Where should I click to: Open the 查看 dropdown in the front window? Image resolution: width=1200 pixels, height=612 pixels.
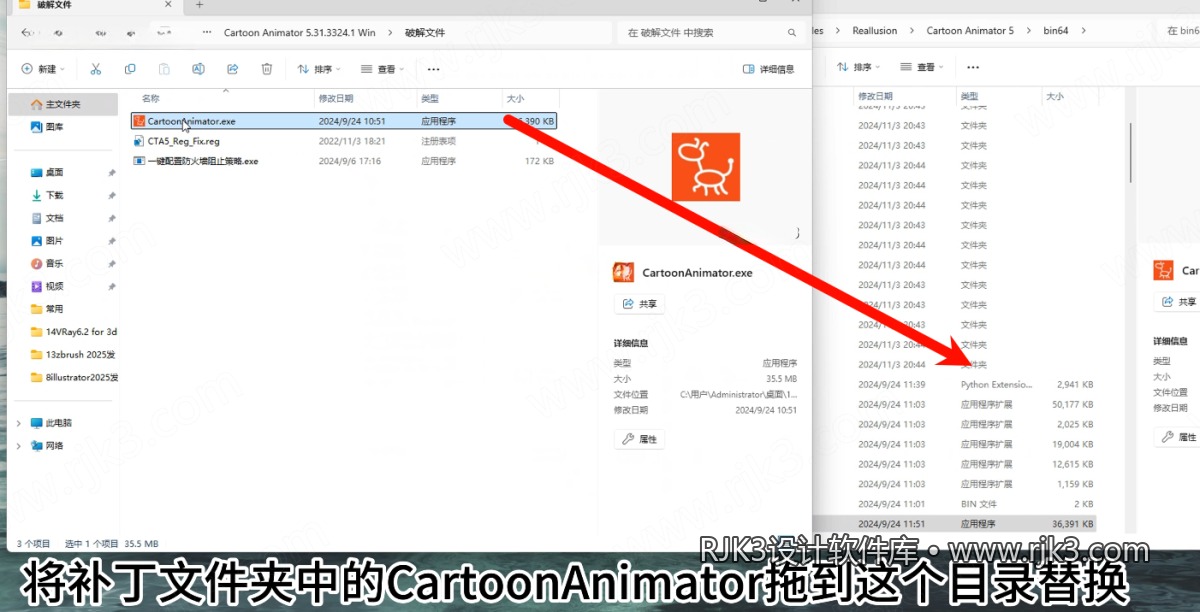[382, 69]
